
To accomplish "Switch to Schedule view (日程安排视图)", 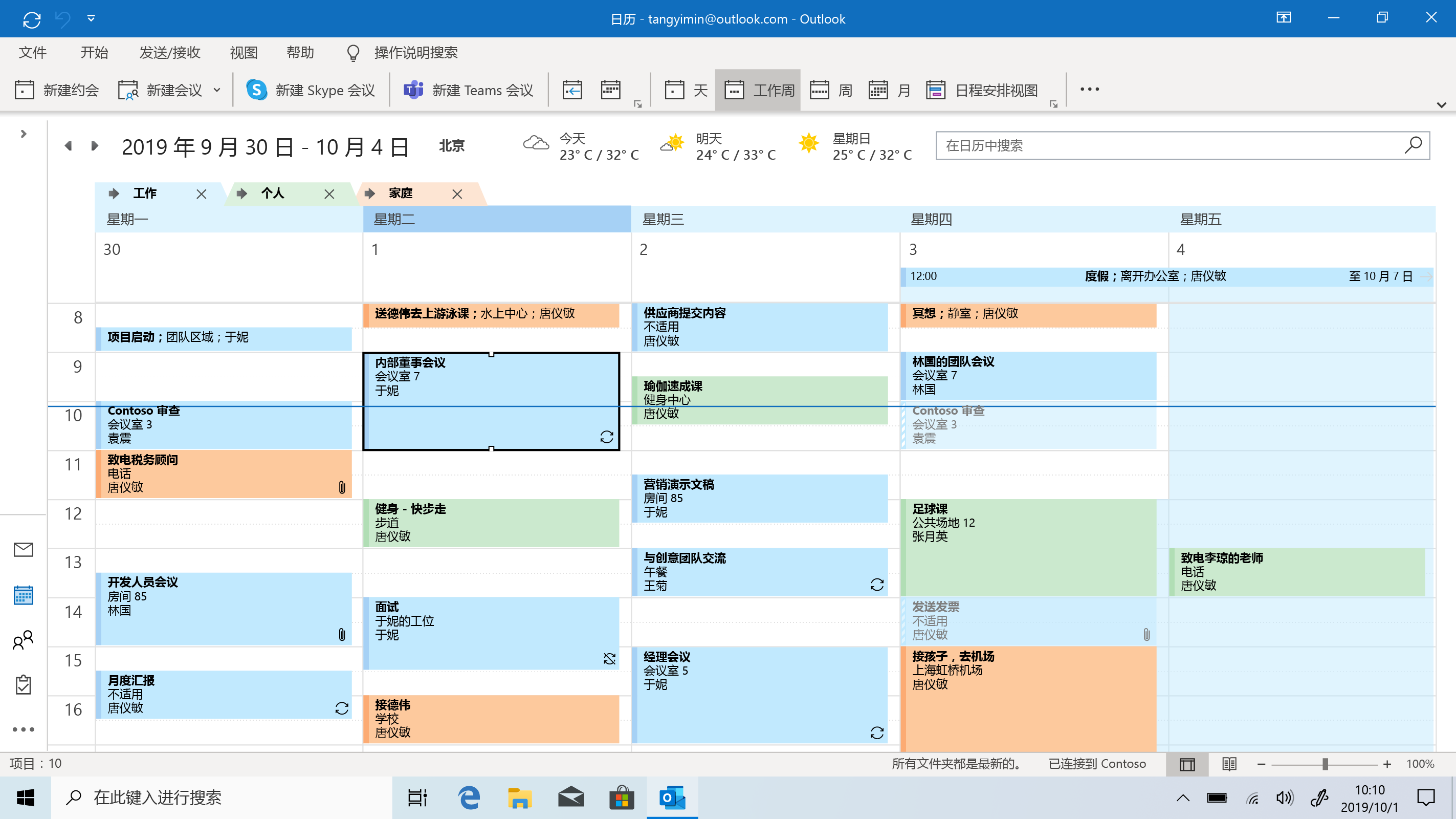I will 982,90.
